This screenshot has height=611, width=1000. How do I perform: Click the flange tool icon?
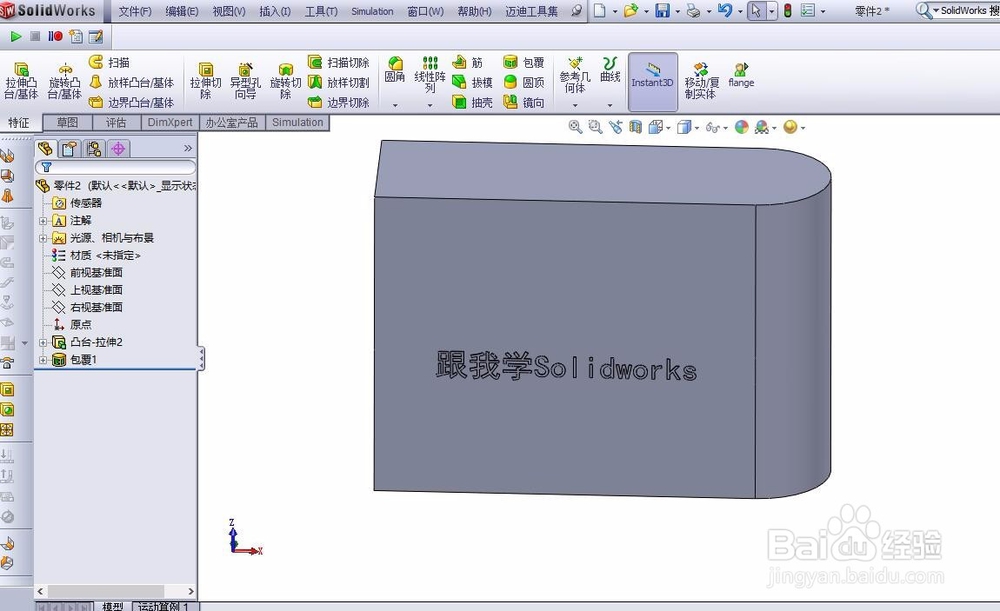point(741,75)
